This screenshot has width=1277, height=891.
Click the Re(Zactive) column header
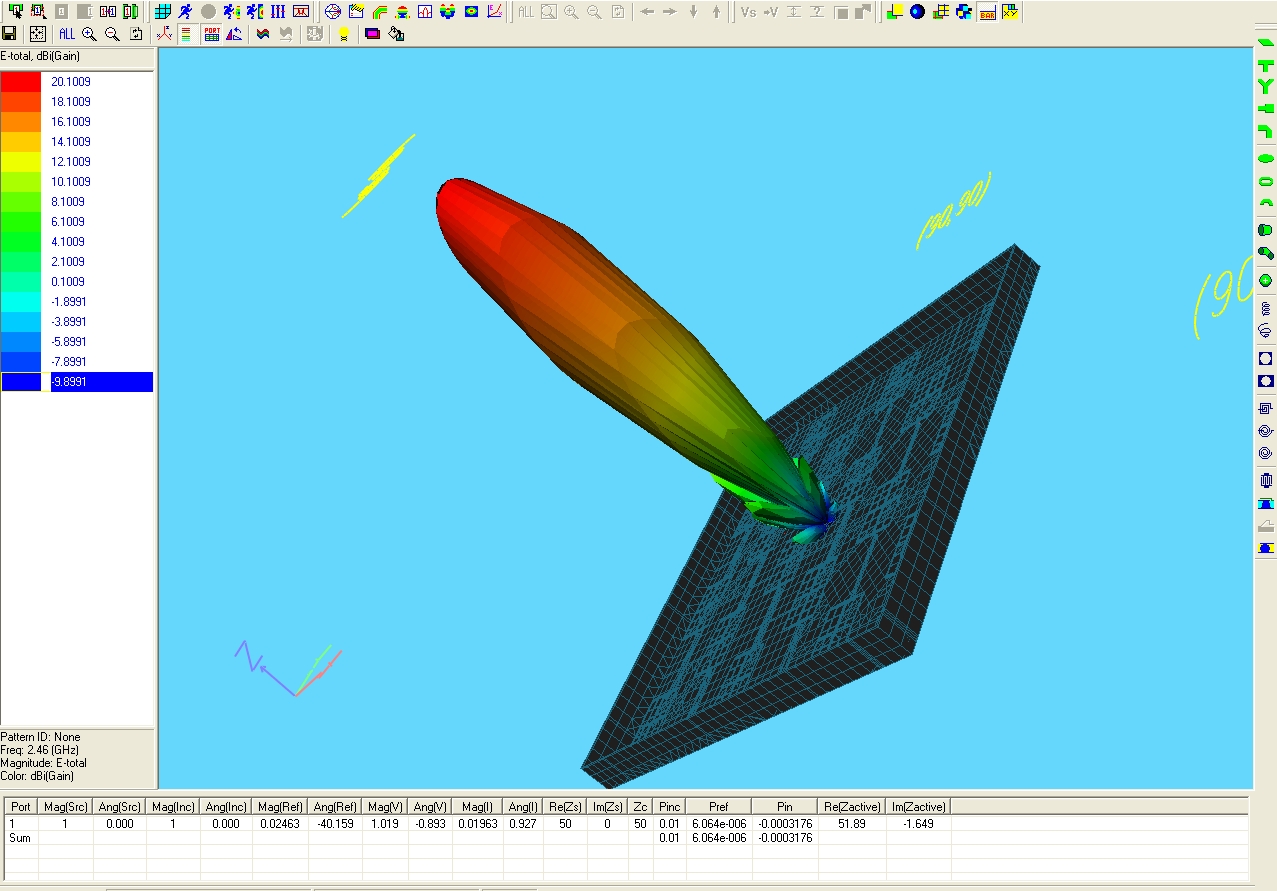click(852, 806)
